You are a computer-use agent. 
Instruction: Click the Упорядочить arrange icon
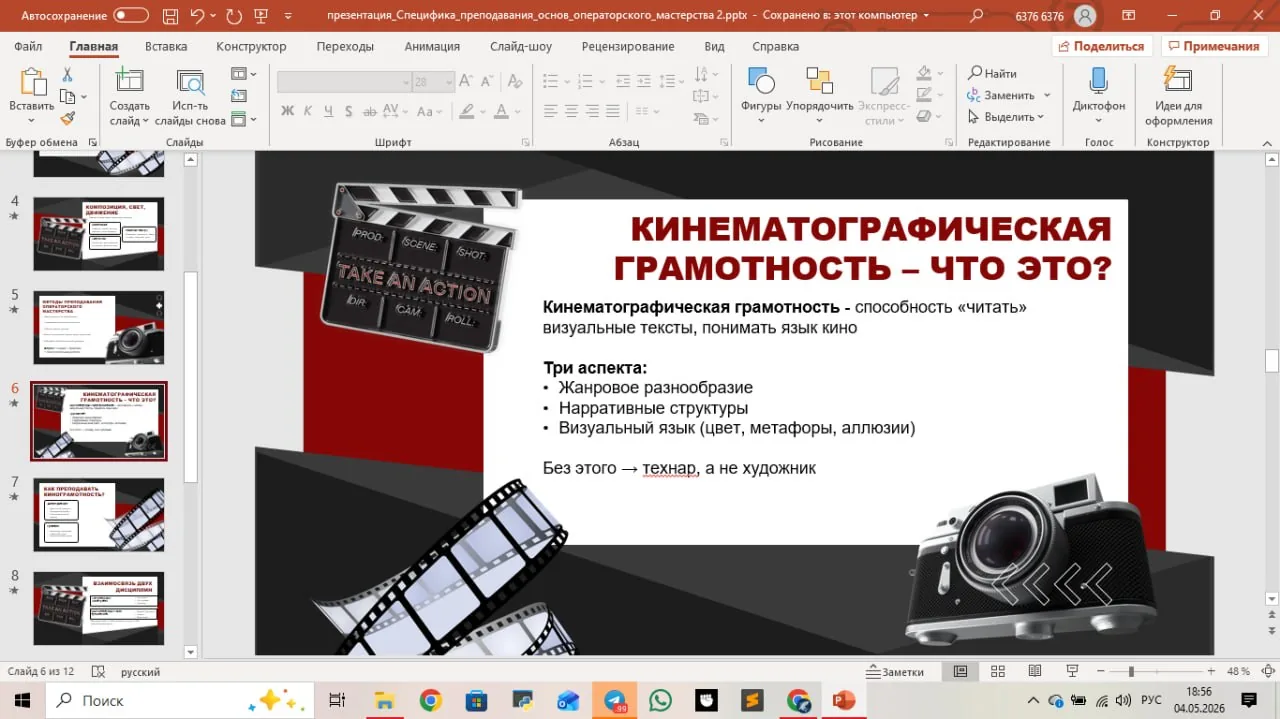(819, 81)
